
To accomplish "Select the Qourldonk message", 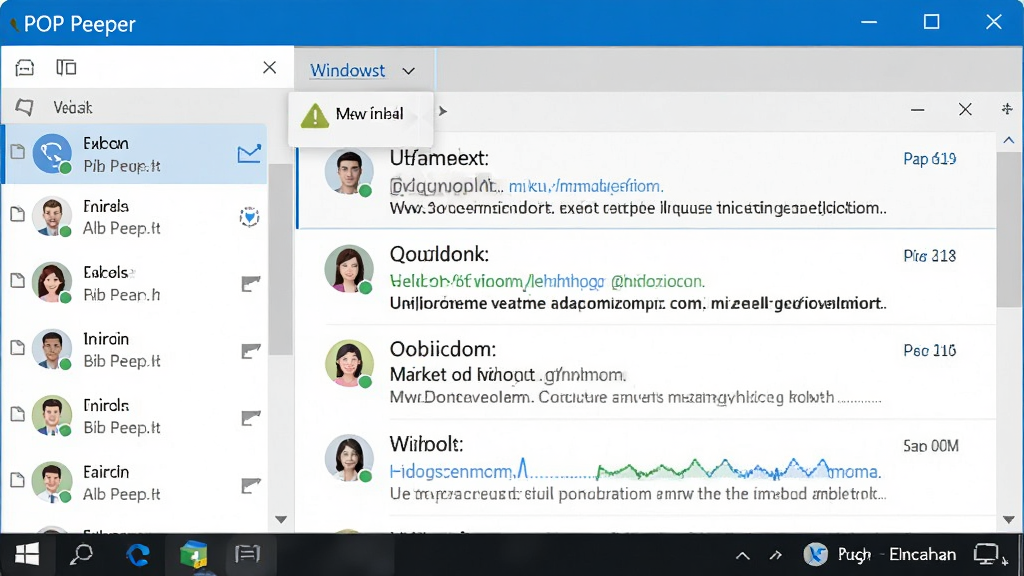I will click(x=647, y=277).
